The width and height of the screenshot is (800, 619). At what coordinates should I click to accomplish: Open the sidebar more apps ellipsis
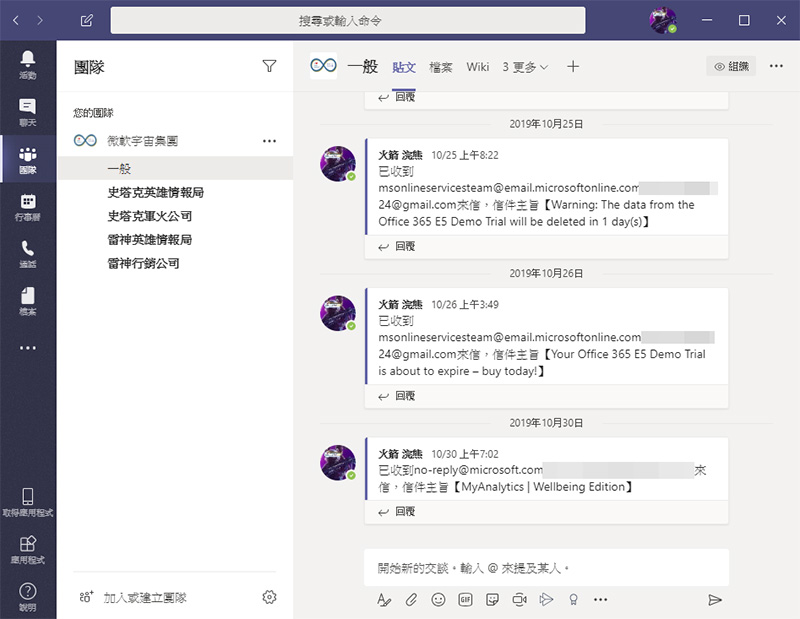click(x=27, y=348)
